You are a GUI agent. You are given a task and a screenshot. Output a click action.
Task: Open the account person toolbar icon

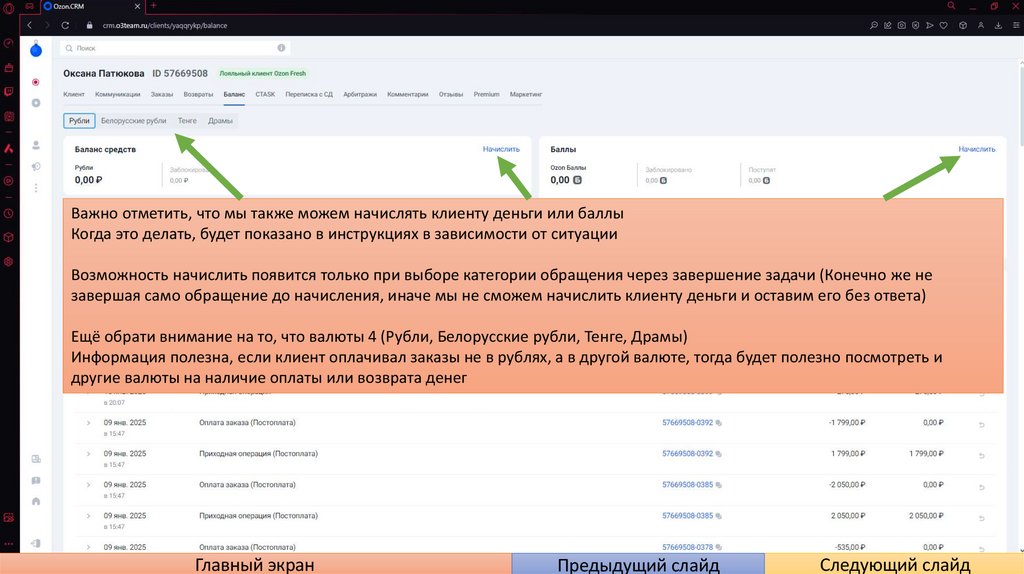click(981, 25)
